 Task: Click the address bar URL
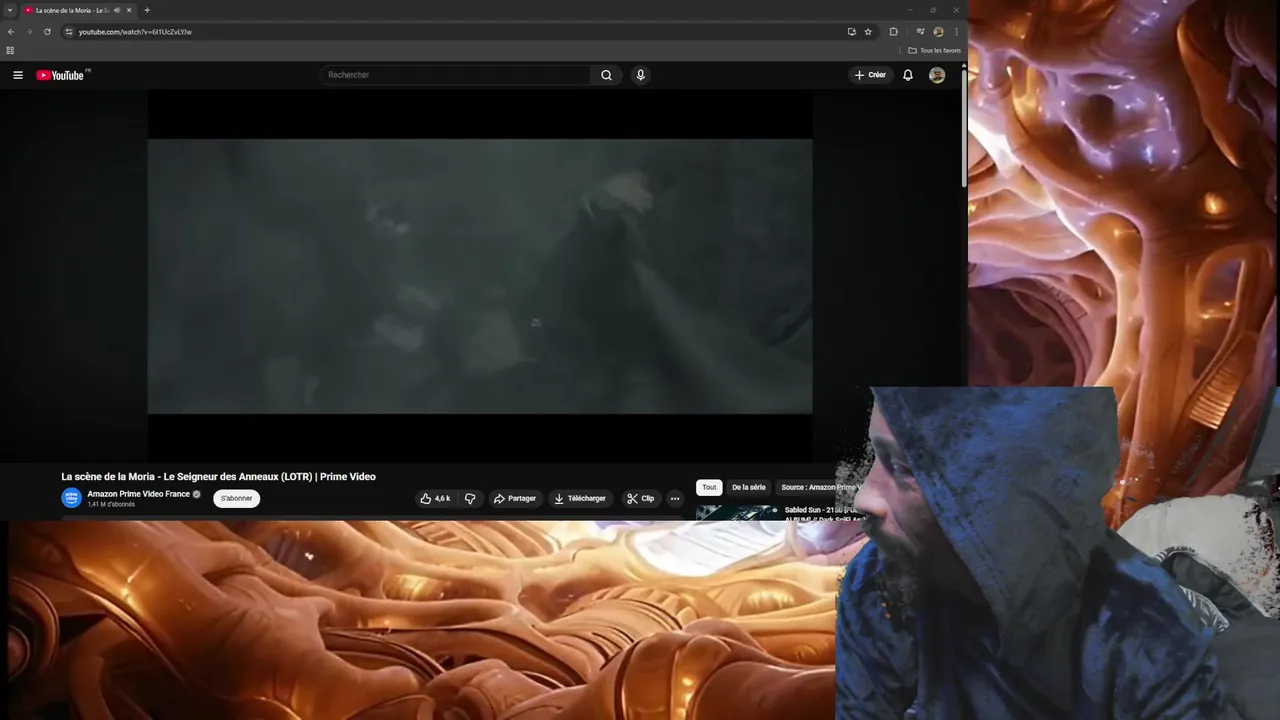tap(135, 32)
